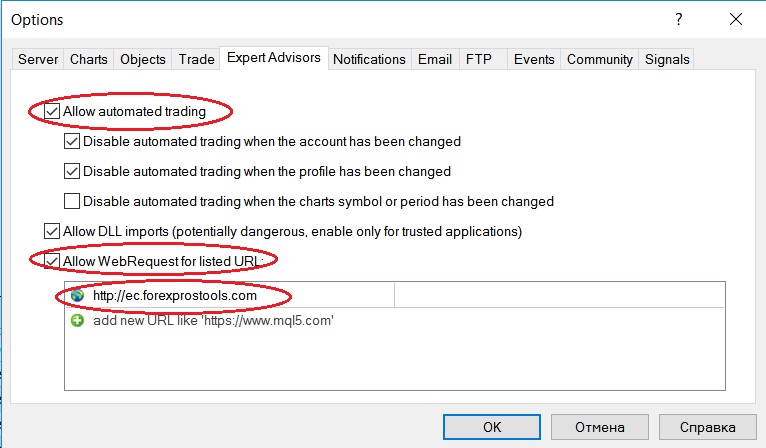This screenshot has height=448, width=766.
Task: Click the Справка help button
Action: click(x=707, y=426)
